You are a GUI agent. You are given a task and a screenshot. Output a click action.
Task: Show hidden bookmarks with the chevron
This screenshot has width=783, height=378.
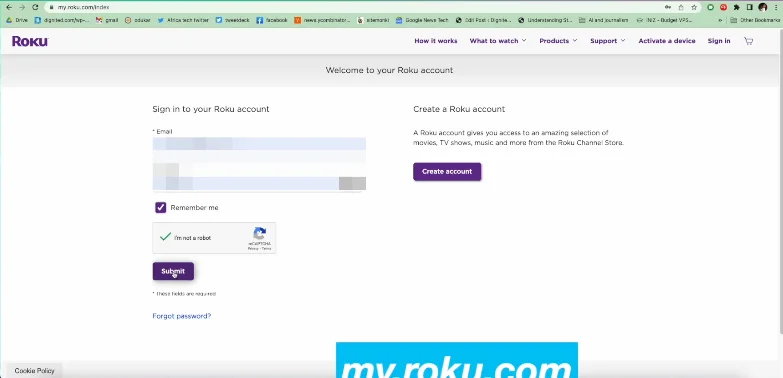coord(720,20)
